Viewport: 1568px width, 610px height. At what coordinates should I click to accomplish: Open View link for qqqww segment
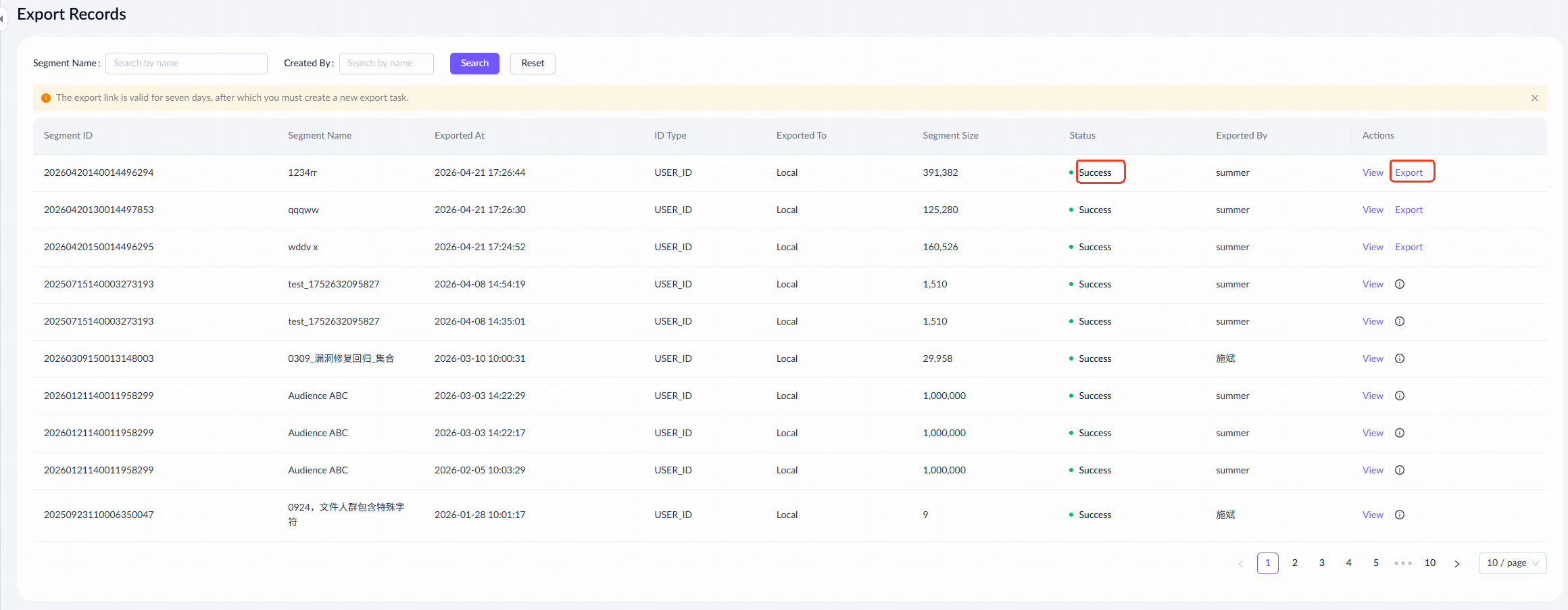pyautogui.click(x=1373, y=210)
